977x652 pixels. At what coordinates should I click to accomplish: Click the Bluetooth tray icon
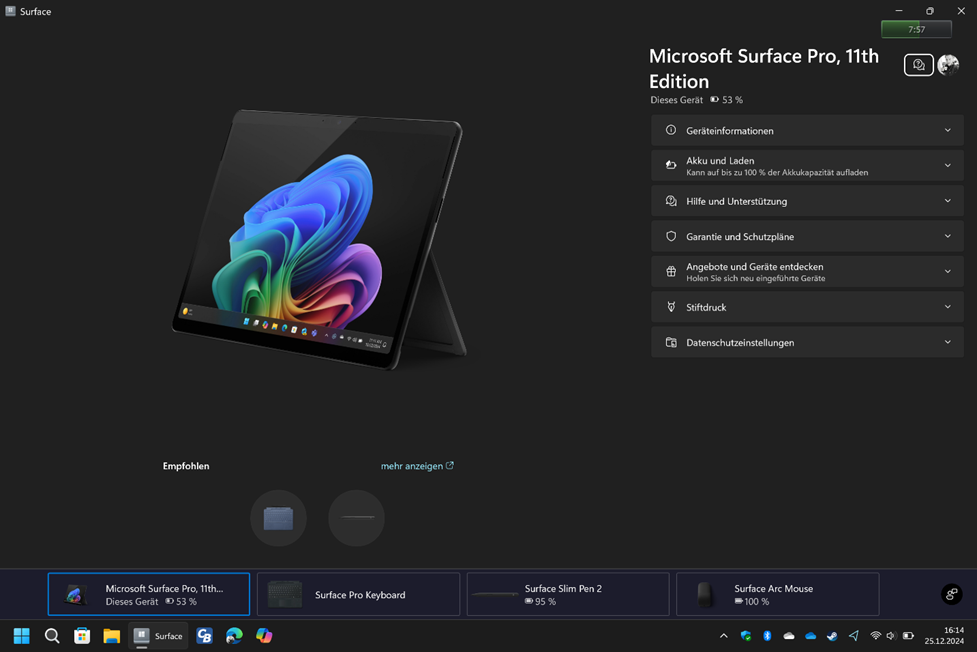pyautogui.click(x=768, y=636)
